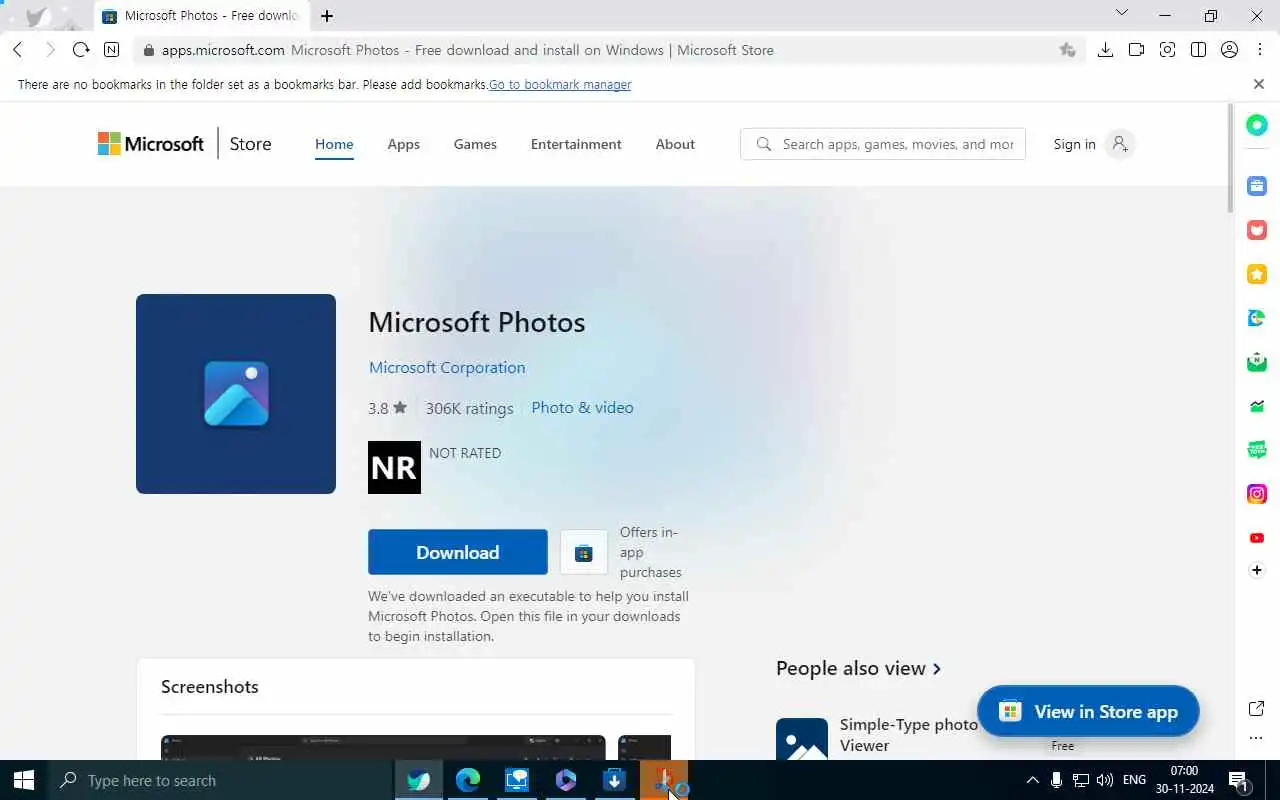Viewport: 1280px width, 800px height.
Task: Open a new browser tab with the plus
Action: [327, 16]
